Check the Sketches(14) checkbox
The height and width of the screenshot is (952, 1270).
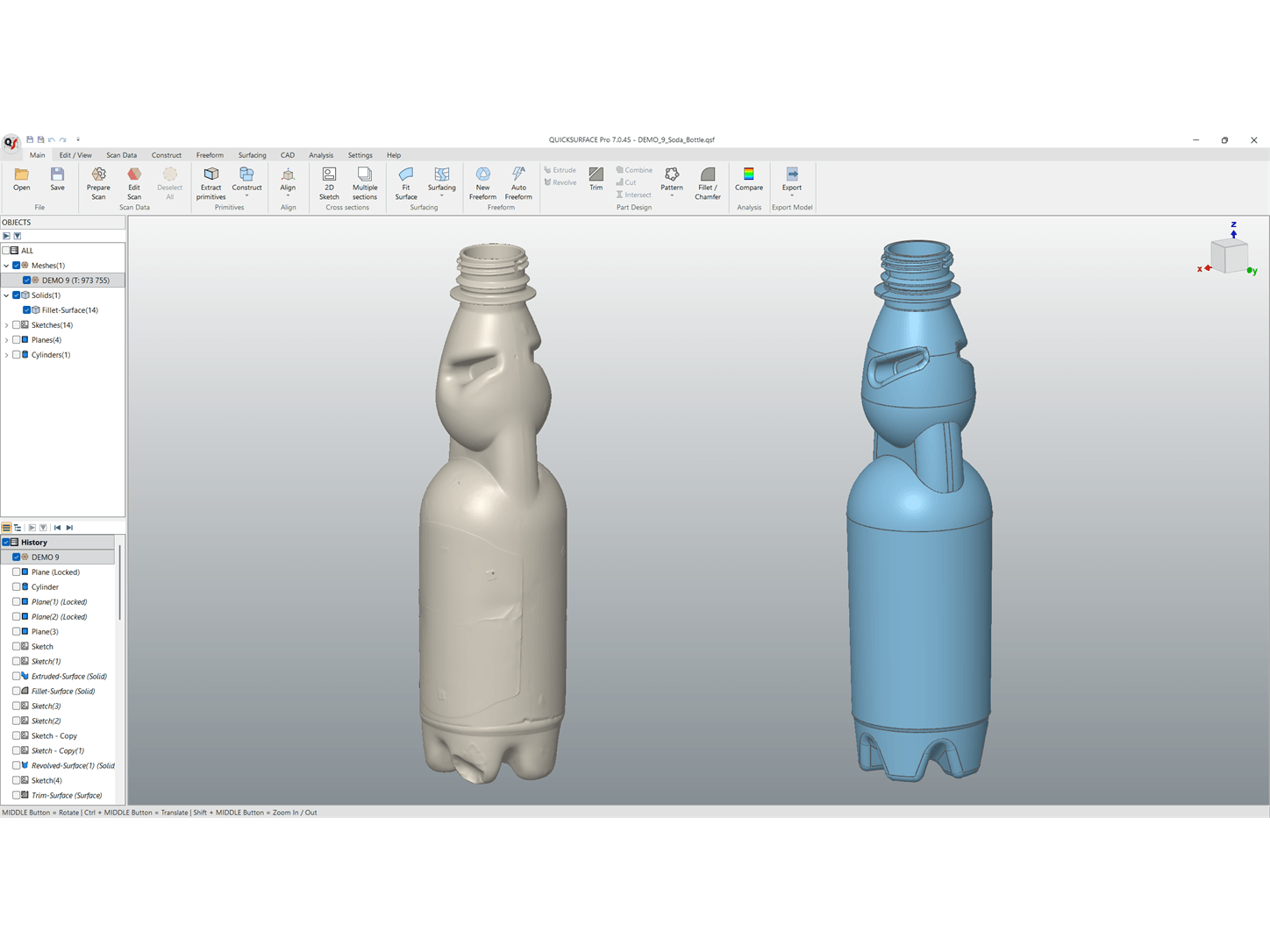pyautogui.click(x=16, y=325)
